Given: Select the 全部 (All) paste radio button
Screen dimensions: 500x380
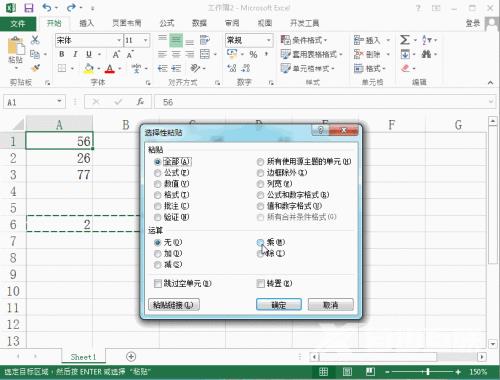Looking at the screenshot, I should pyautogui.click(x=158, y=162).
